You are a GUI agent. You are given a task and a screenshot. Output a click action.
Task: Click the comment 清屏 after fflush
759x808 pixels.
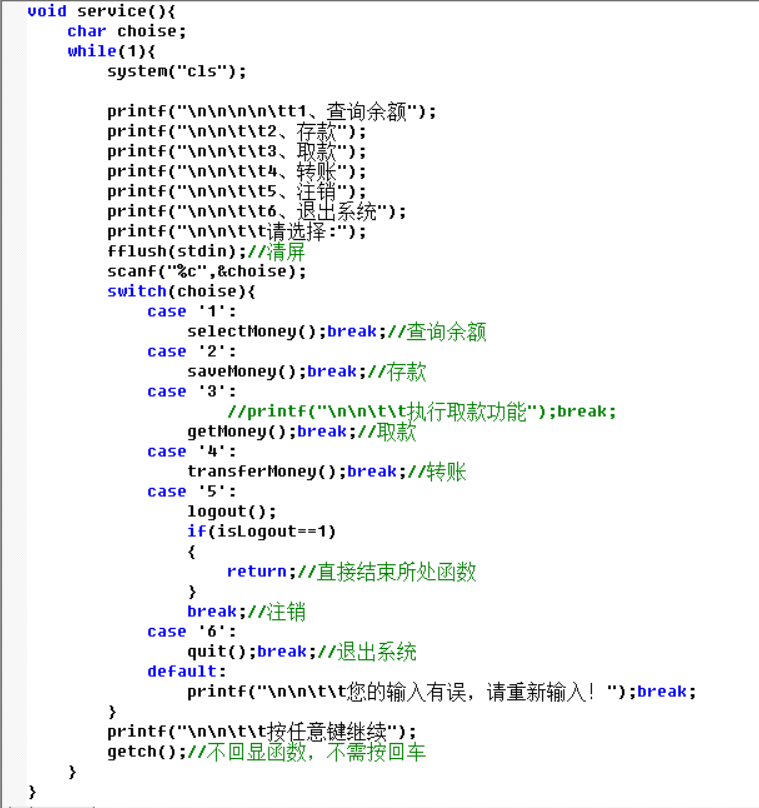[x=276, y=252]
